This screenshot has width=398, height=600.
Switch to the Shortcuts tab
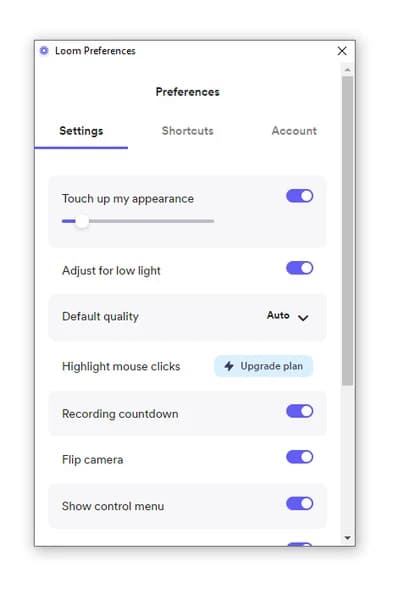coord(188,131)
